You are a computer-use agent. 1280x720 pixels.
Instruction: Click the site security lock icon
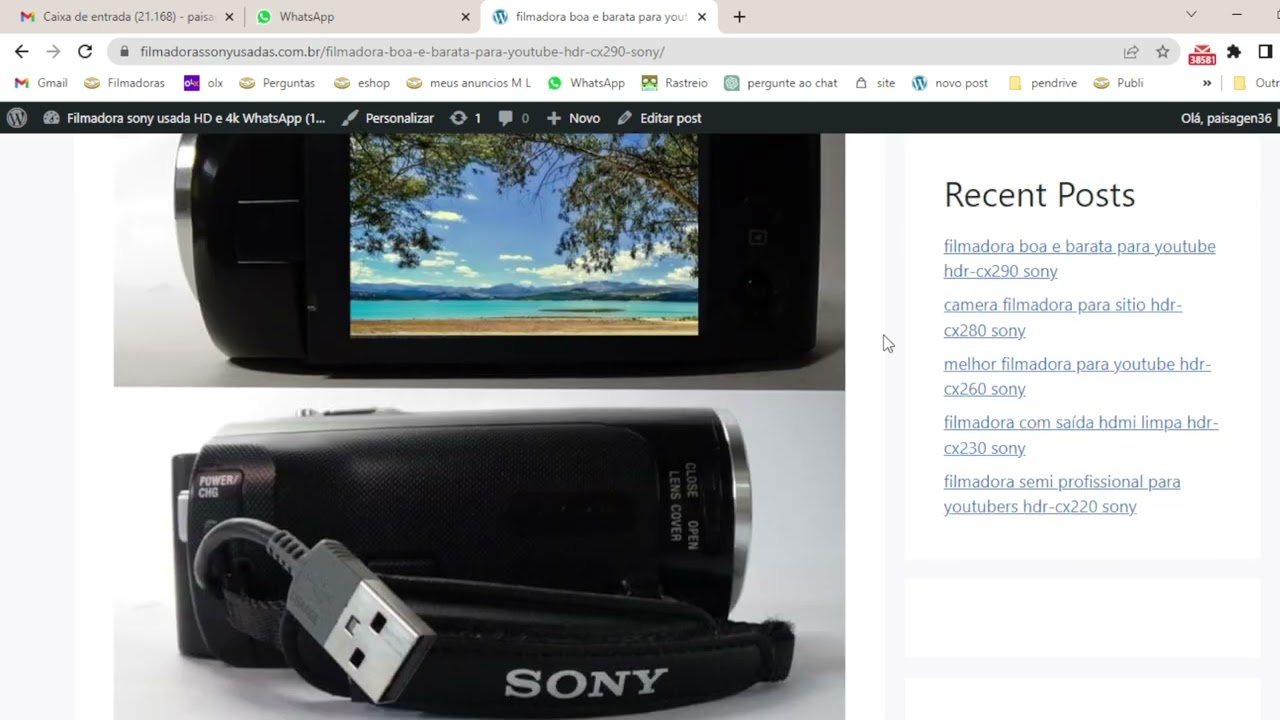[124, 52]
